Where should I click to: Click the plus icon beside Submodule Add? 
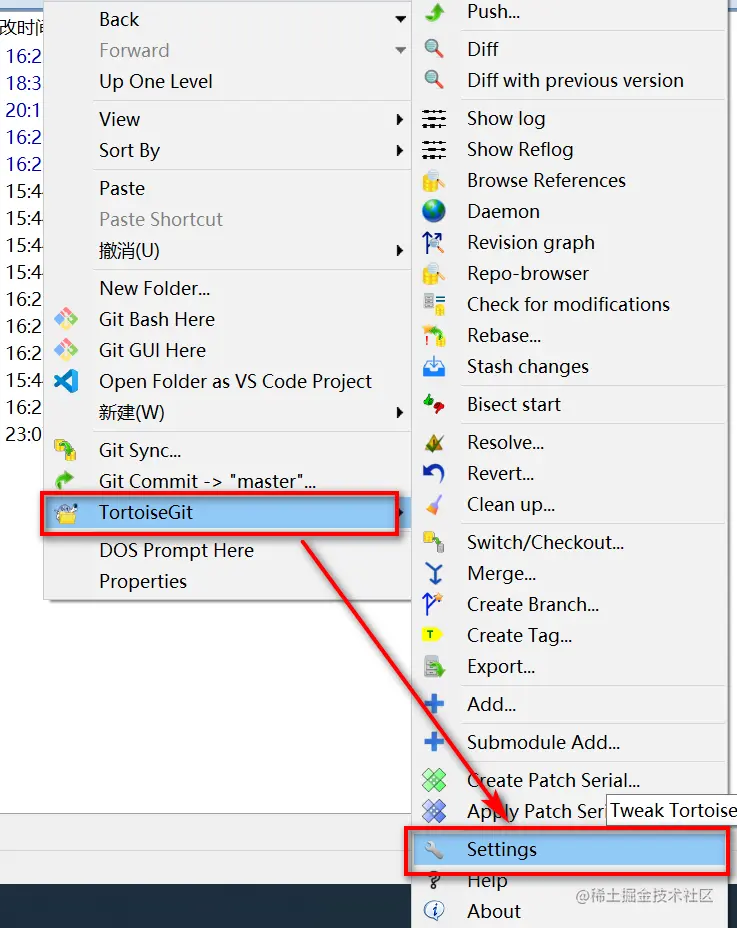(434, 742)
